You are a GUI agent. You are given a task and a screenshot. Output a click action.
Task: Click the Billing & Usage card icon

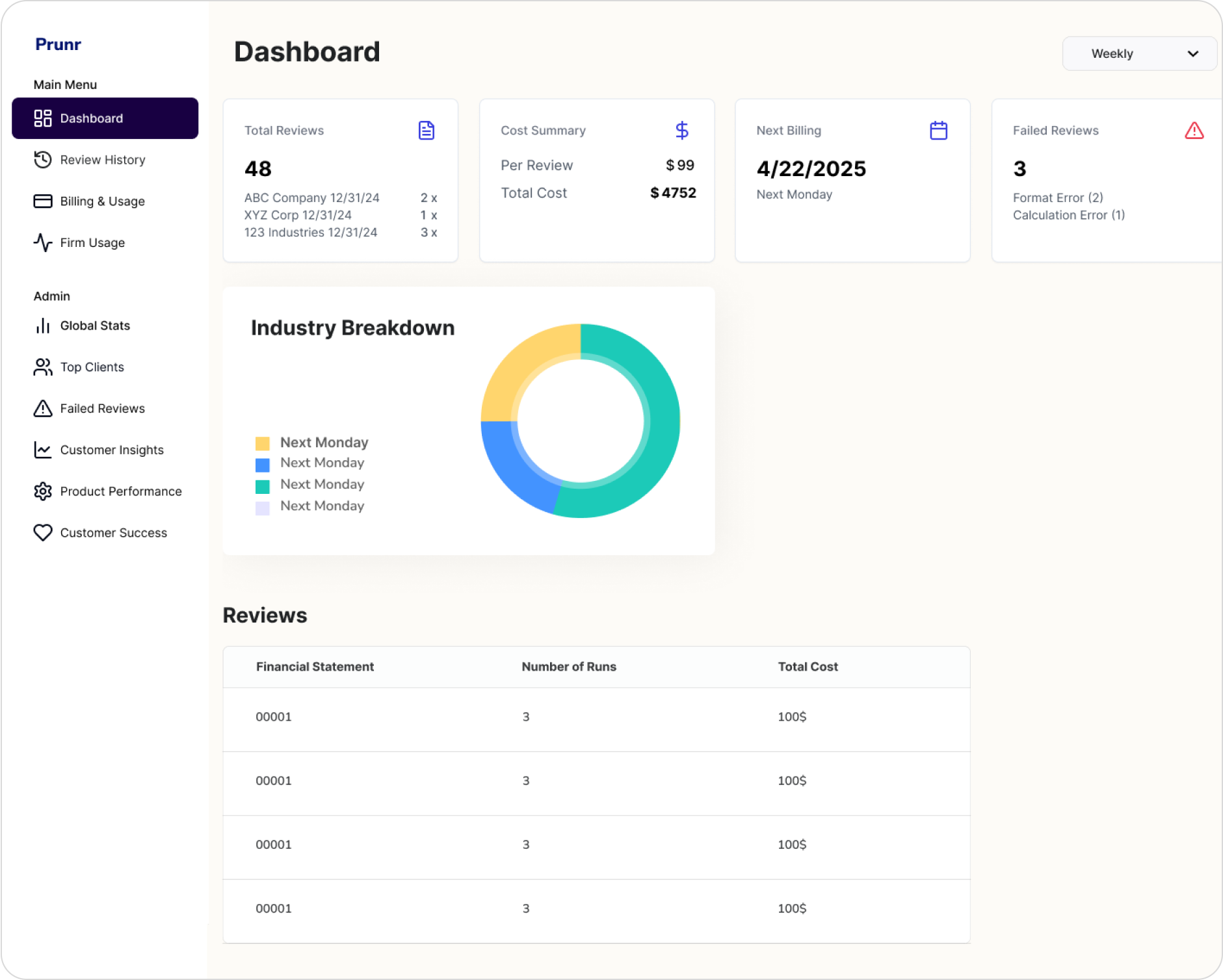point(42,201)
